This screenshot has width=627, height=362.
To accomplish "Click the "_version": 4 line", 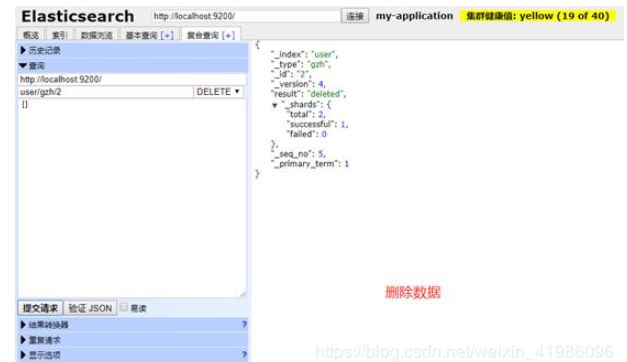I will [299, 84].
